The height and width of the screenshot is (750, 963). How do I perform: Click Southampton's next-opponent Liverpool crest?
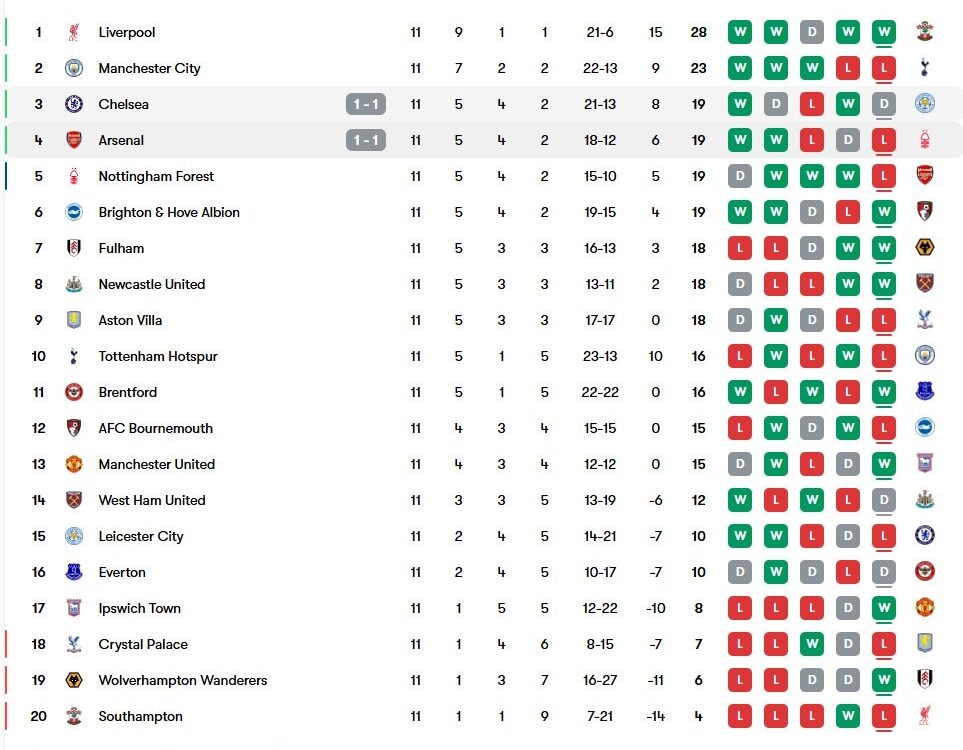(x=924, y=716)
